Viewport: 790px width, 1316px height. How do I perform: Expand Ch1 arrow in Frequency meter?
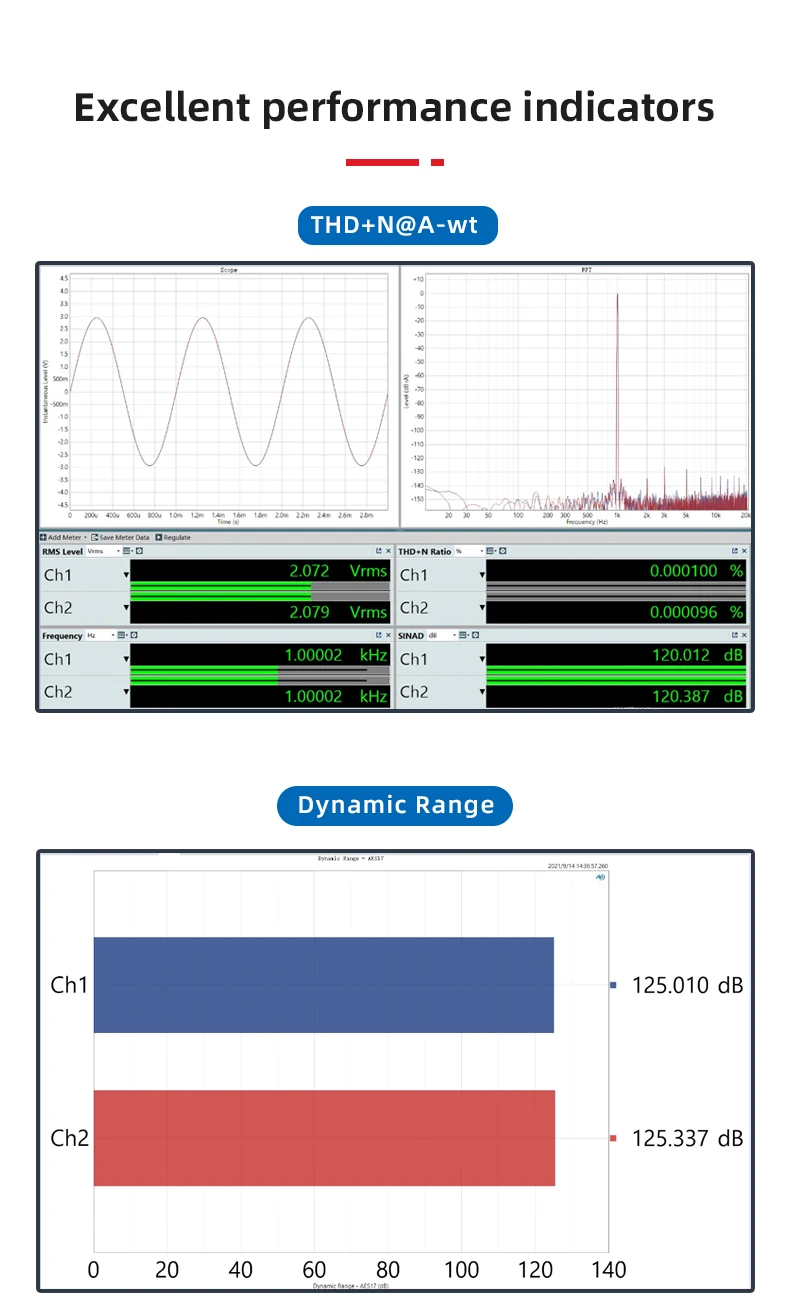(x=127, y=659)
